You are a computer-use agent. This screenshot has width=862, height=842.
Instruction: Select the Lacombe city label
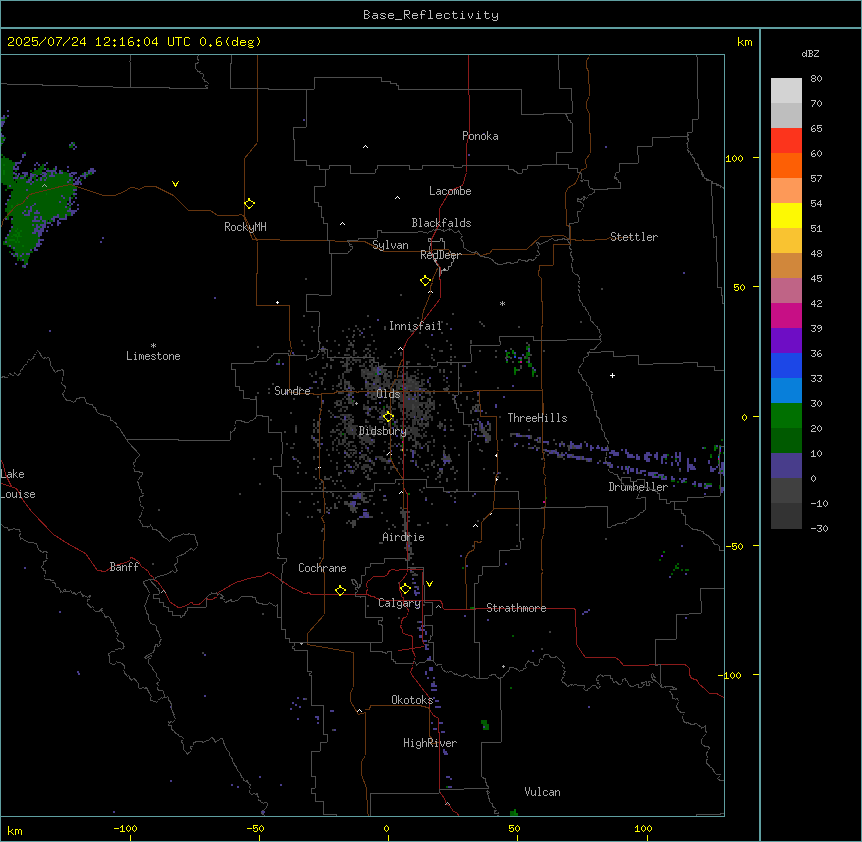[450, 191]
